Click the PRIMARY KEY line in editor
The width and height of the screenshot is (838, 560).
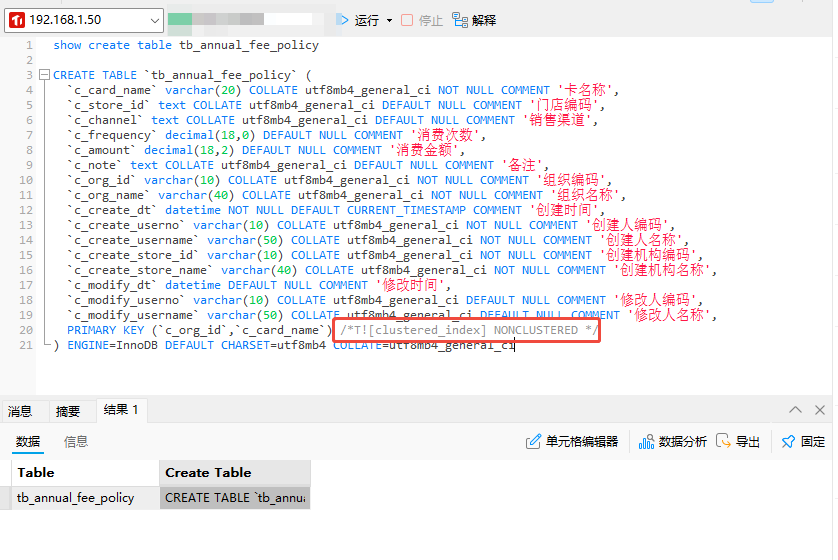(x=332, y=330)
